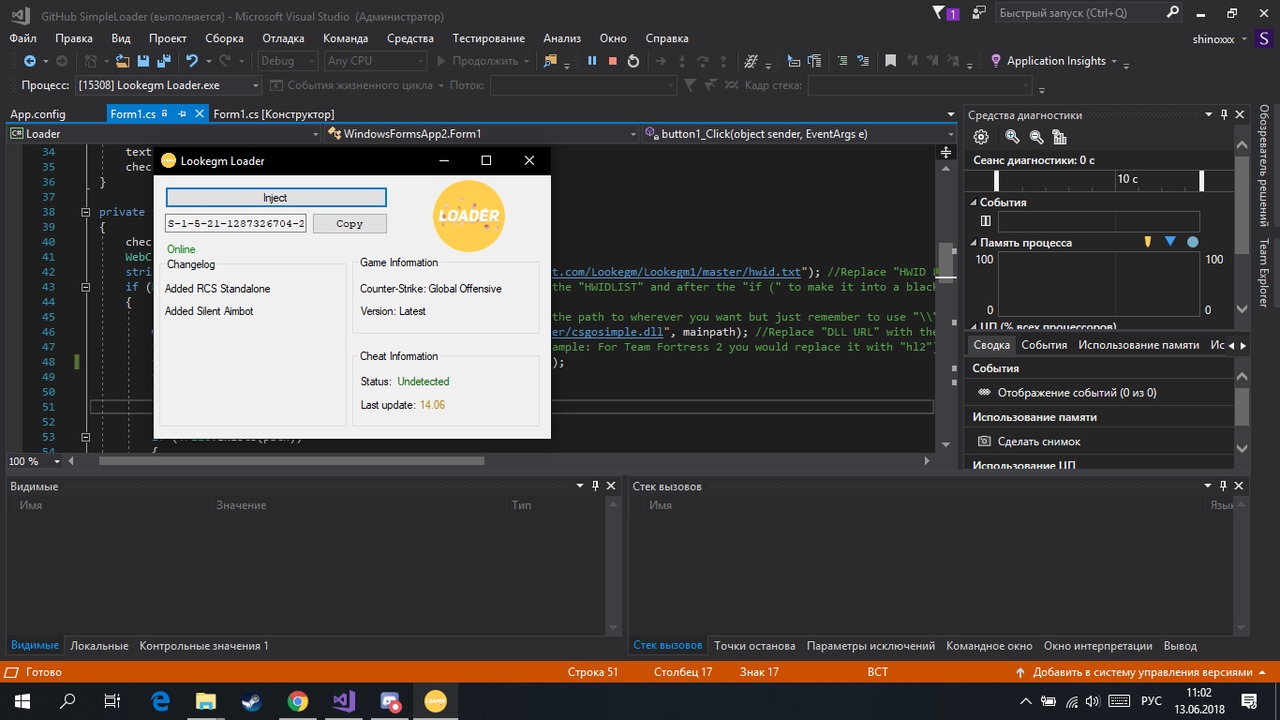Click the Save All toolbar icon
Viewport: 1280px width, 720px height.
[164, 61]
